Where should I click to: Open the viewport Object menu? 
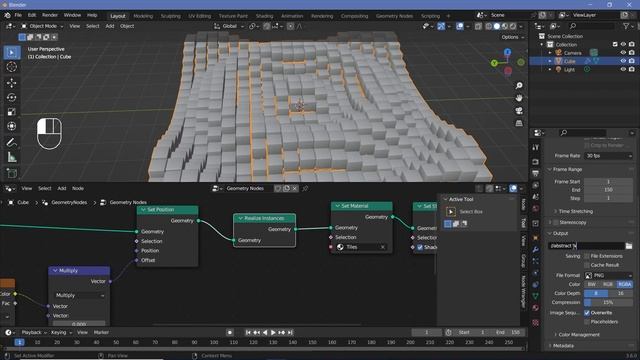coord(127,26)
